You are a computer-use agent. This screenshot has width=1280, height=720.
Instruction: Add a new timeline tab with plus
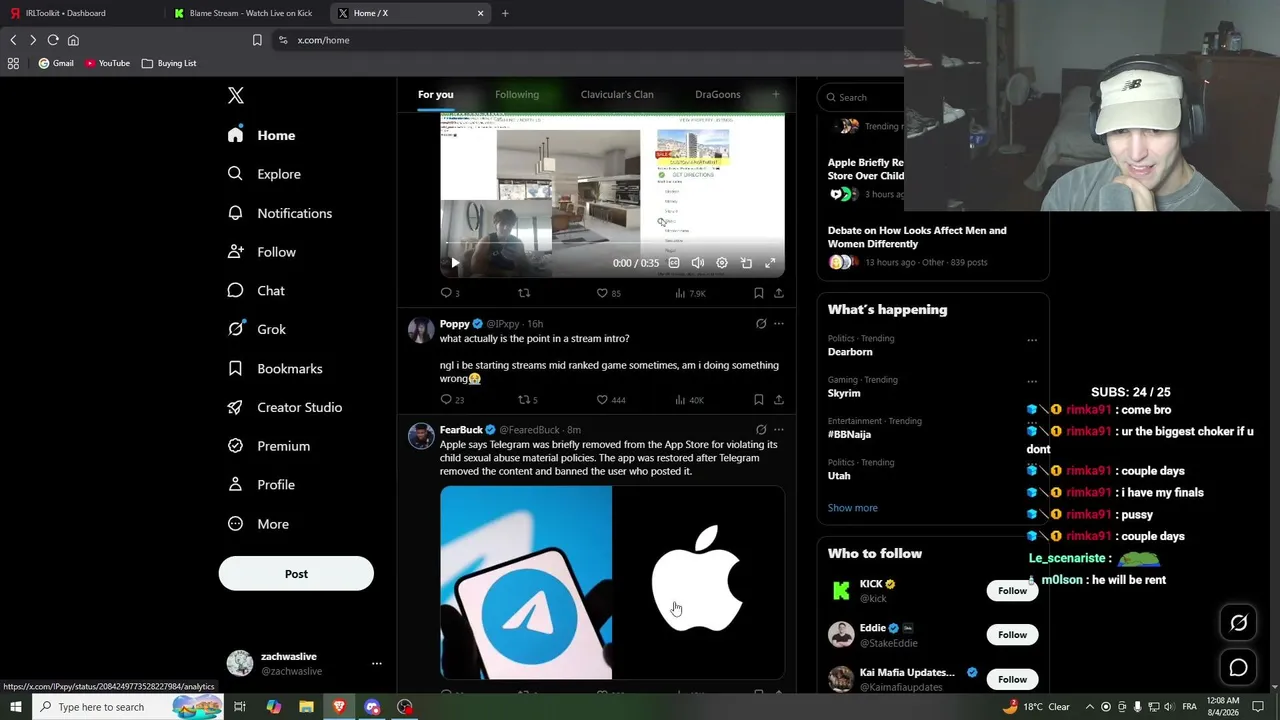point(775,95)
